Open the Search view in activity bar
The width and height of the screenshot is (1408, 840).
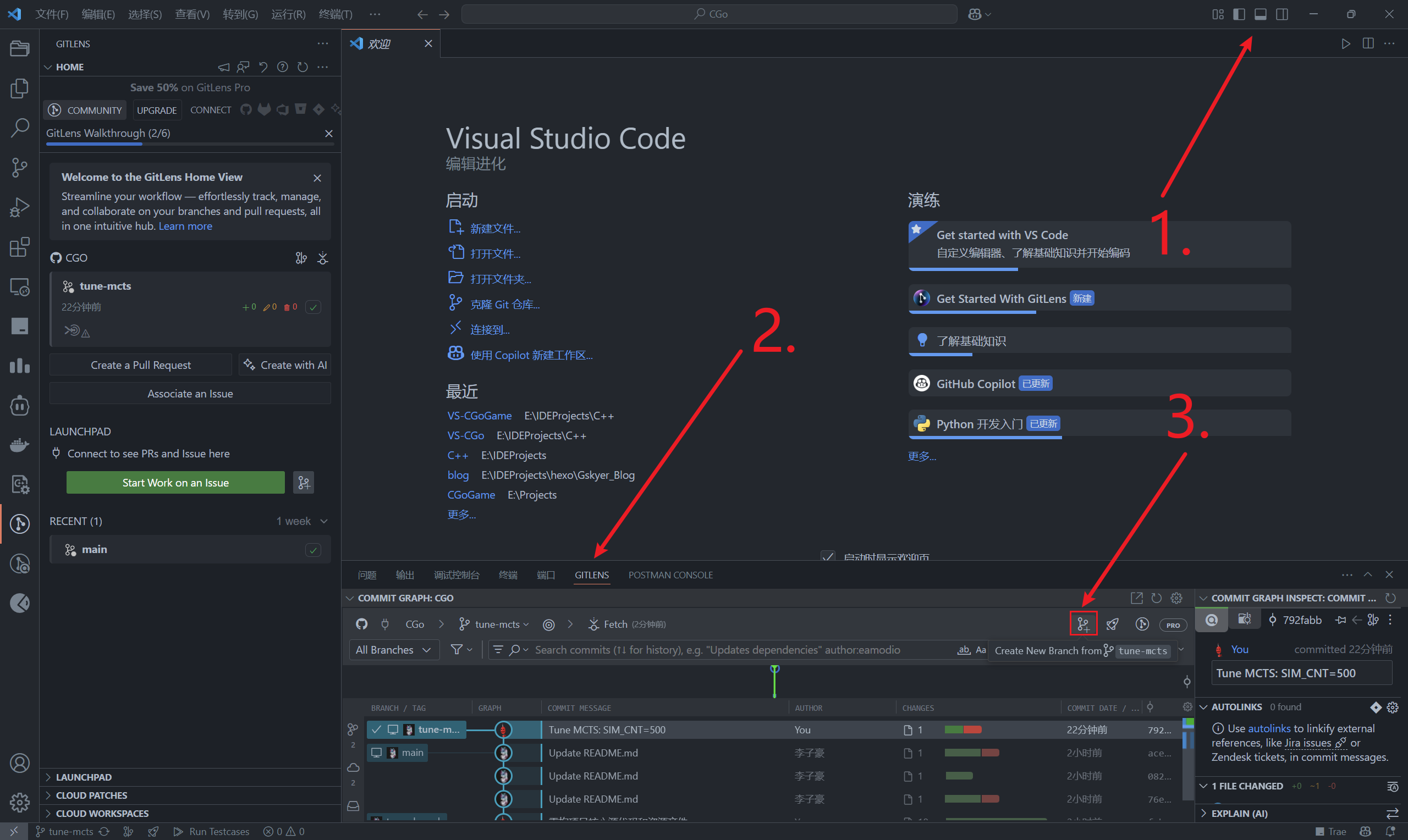pyautogui.click(x=20, y=128)
